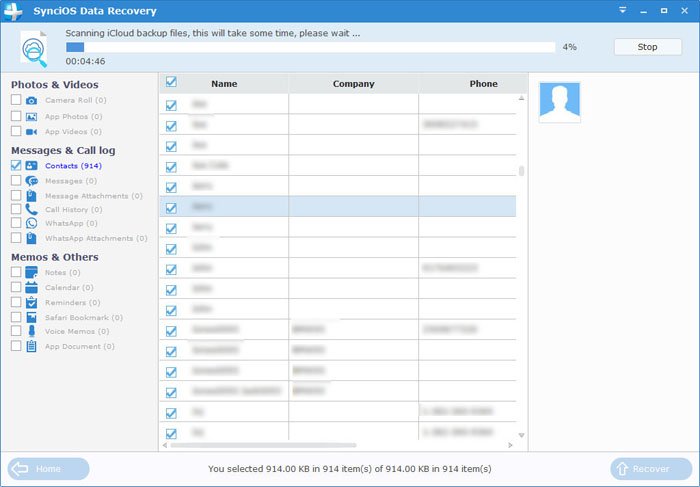Click the Reminders checklist icon
The image size is (700, 487).
click(x=31, y=303)
